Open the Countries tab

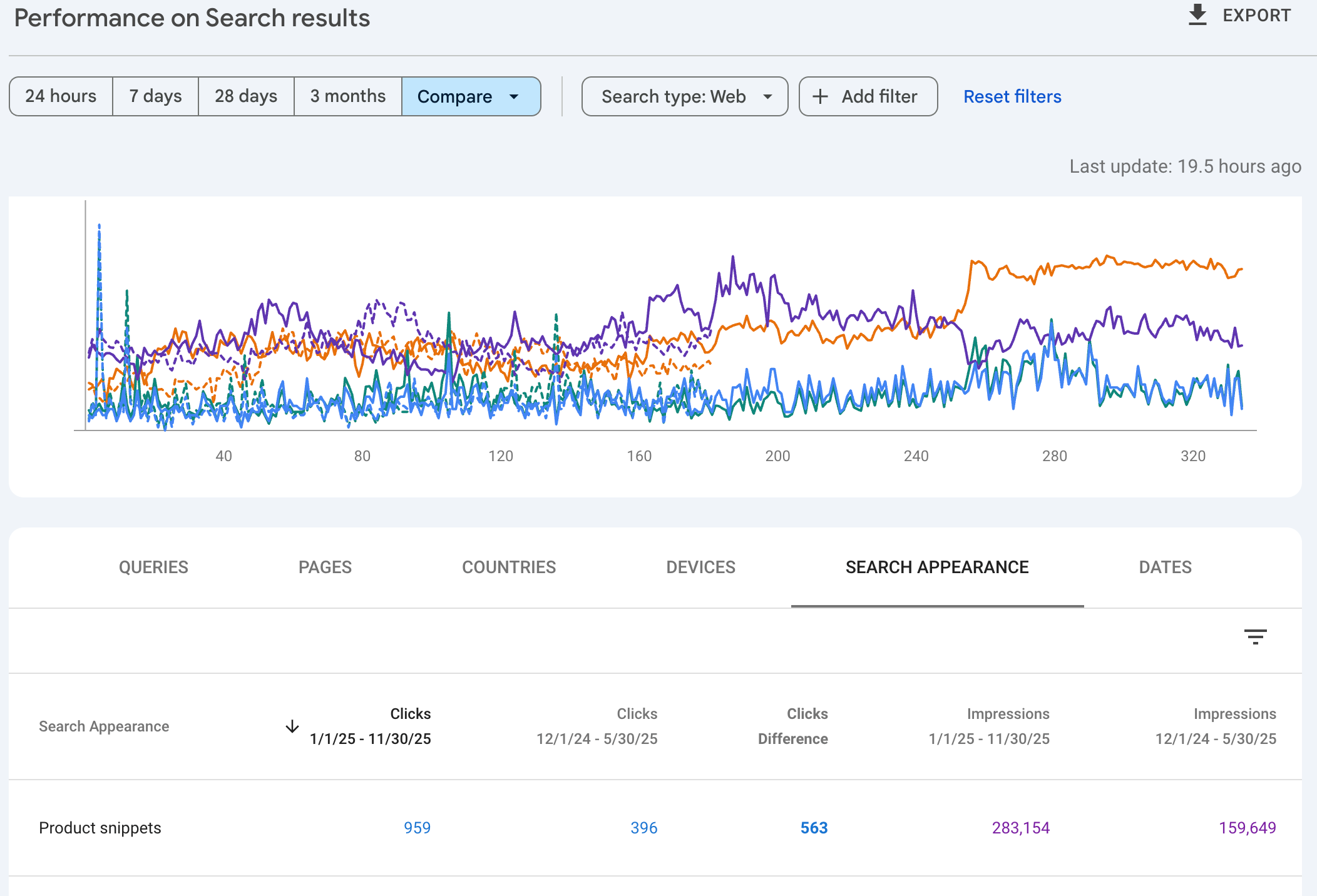tap(509, 567)
